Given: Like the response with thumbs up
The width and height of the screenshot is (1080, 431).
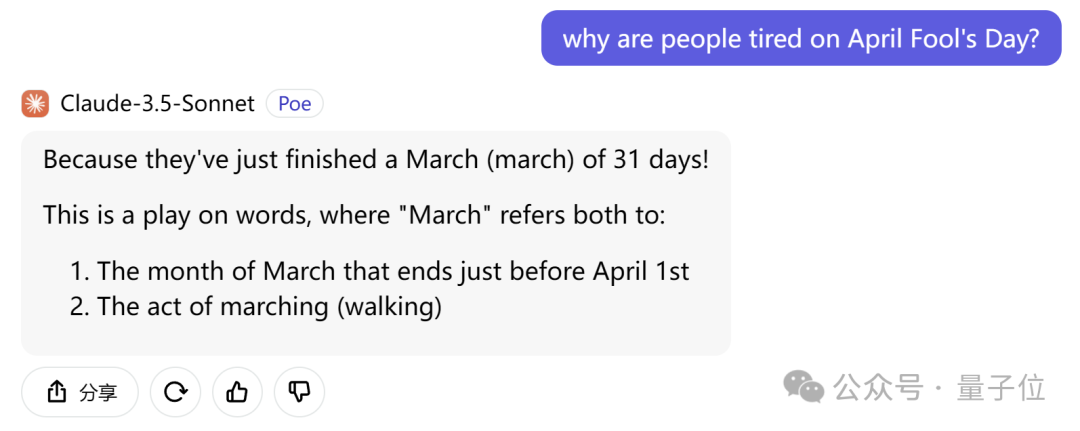Looking at the screenshot, I should (238, 392).
